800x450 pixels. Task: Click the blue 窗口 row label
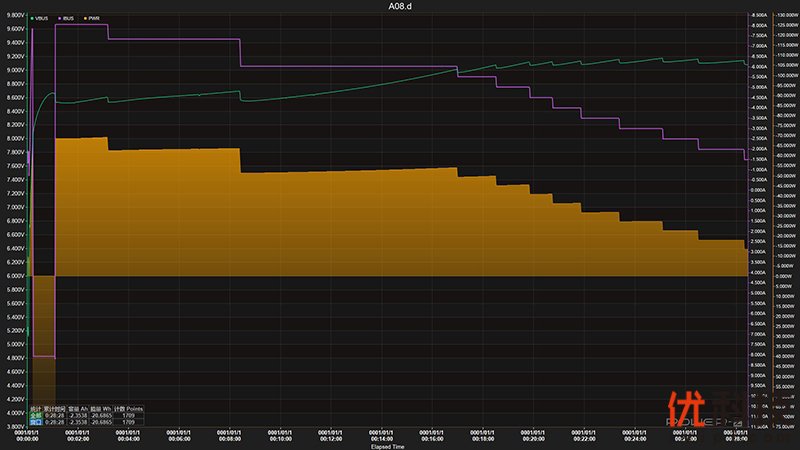pos(35,422)
